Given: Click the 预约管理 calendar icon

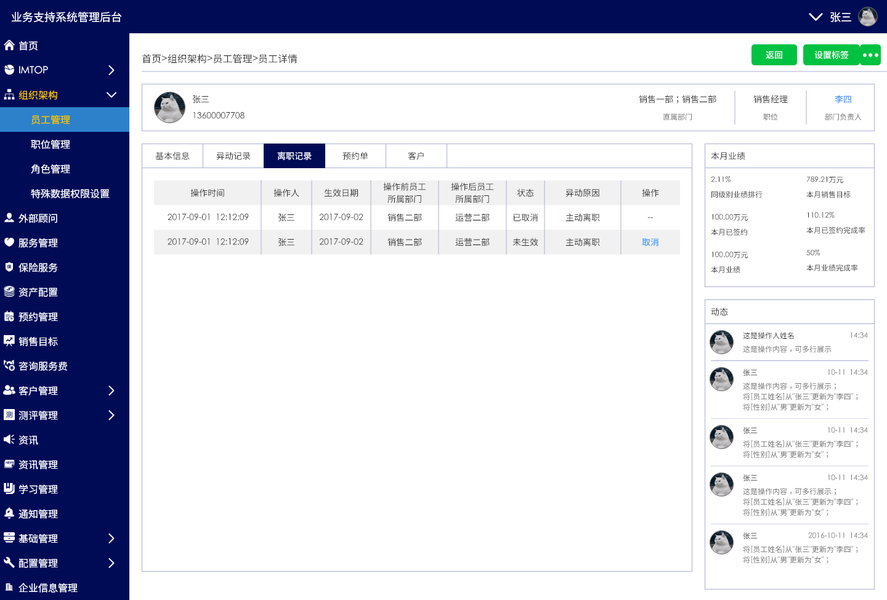Looking at the screenshot, I should pos(9,316).
